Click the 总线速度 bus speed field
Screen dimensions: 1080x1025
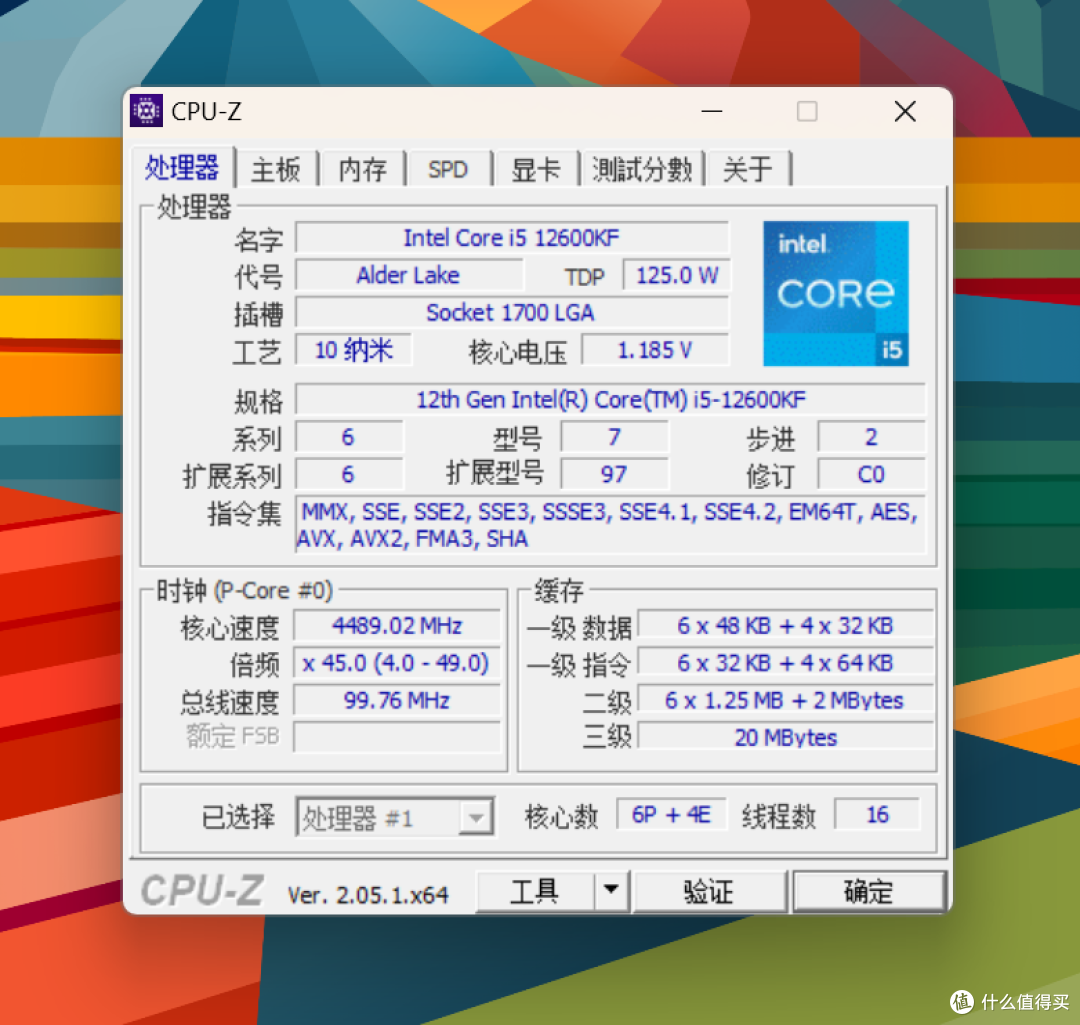[x=396, y=700]
